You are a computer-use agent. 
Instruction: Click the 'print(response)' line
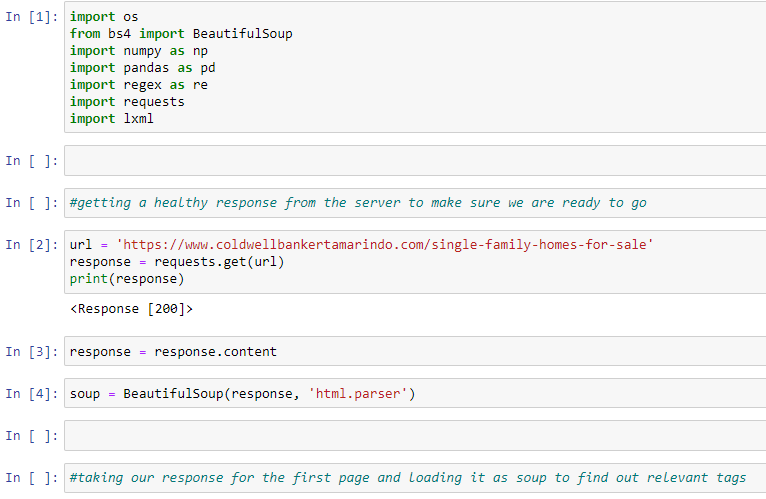pyautogui.click(x=127, y=279)
